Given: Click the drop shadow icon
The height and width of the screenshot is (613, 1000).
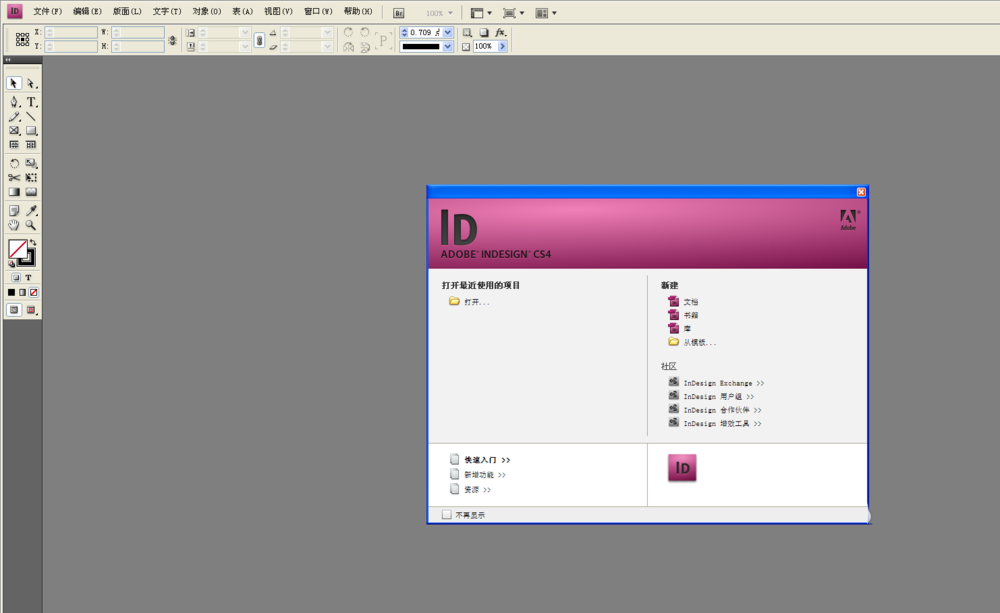Looking at the screenshot, I should point(484,32).
